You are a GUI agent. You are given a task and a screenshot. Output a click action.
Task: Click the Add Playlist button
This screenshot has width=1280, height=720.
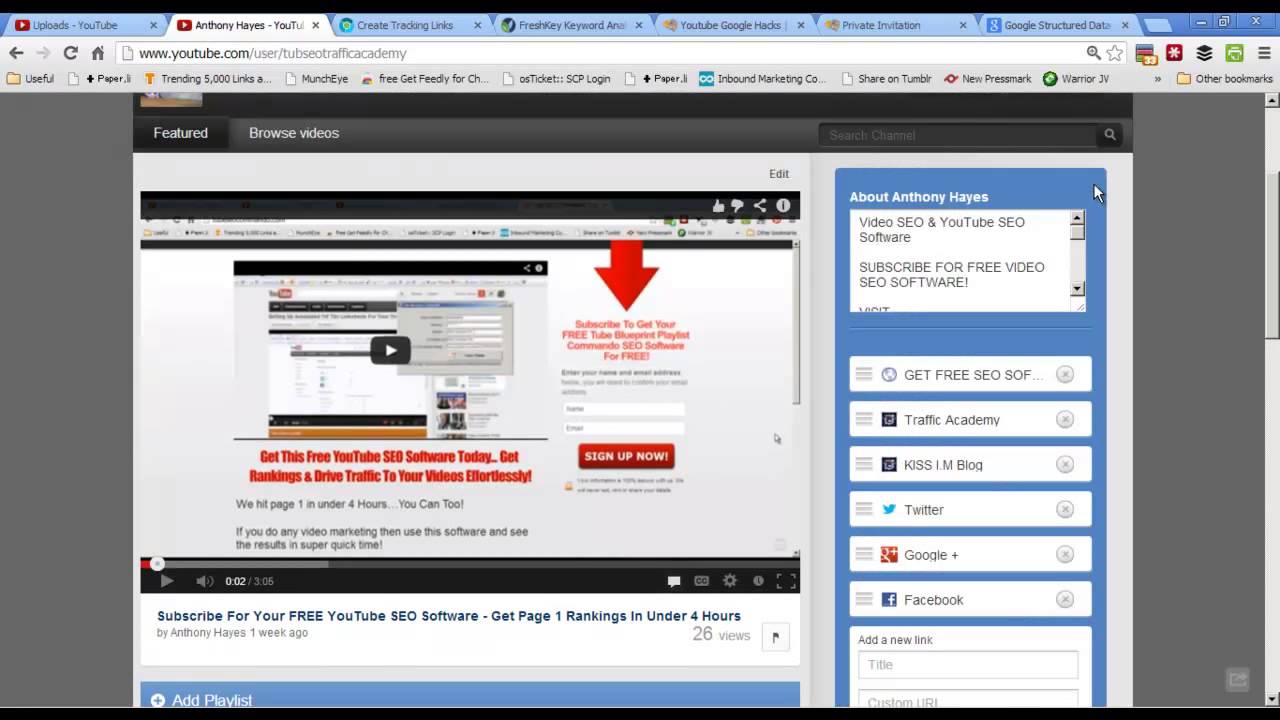(201, 701)
